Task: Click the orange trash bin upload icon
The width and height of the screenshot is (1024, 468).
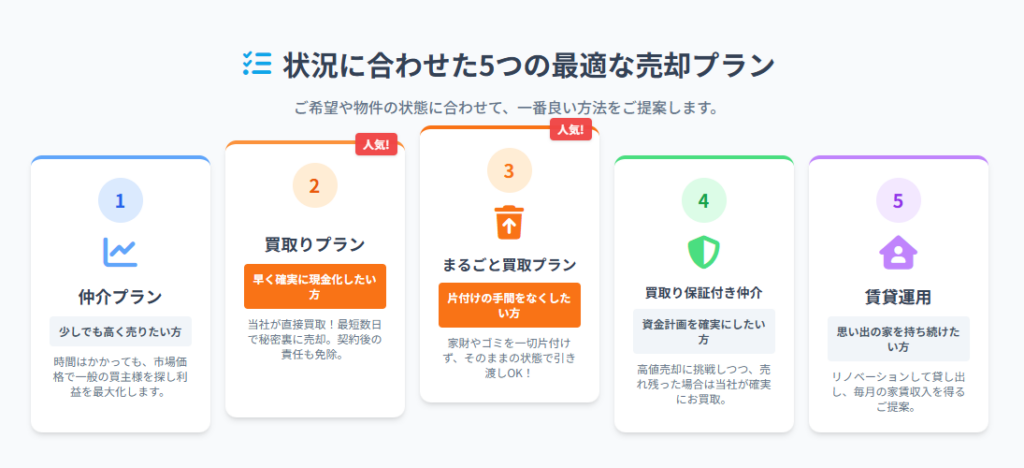Action: pos(509,222)
